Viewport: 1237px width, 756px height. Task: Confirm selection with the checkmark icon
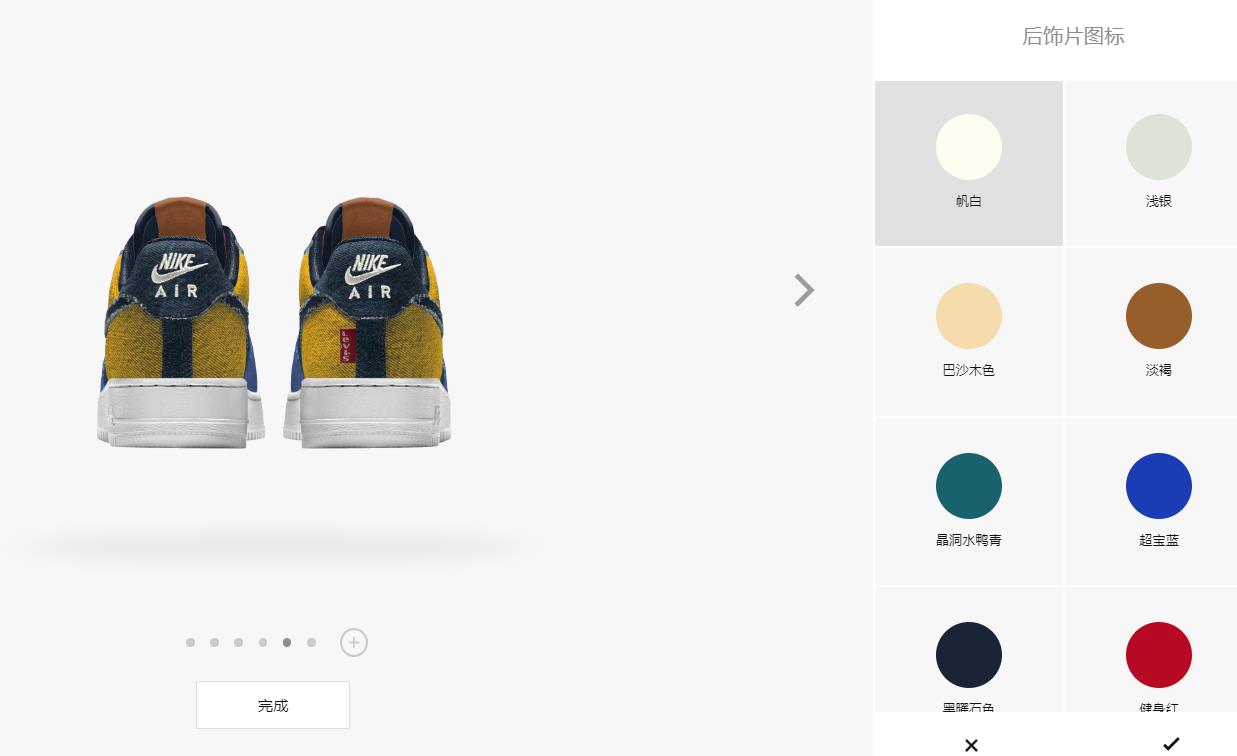coord(1171,744)
